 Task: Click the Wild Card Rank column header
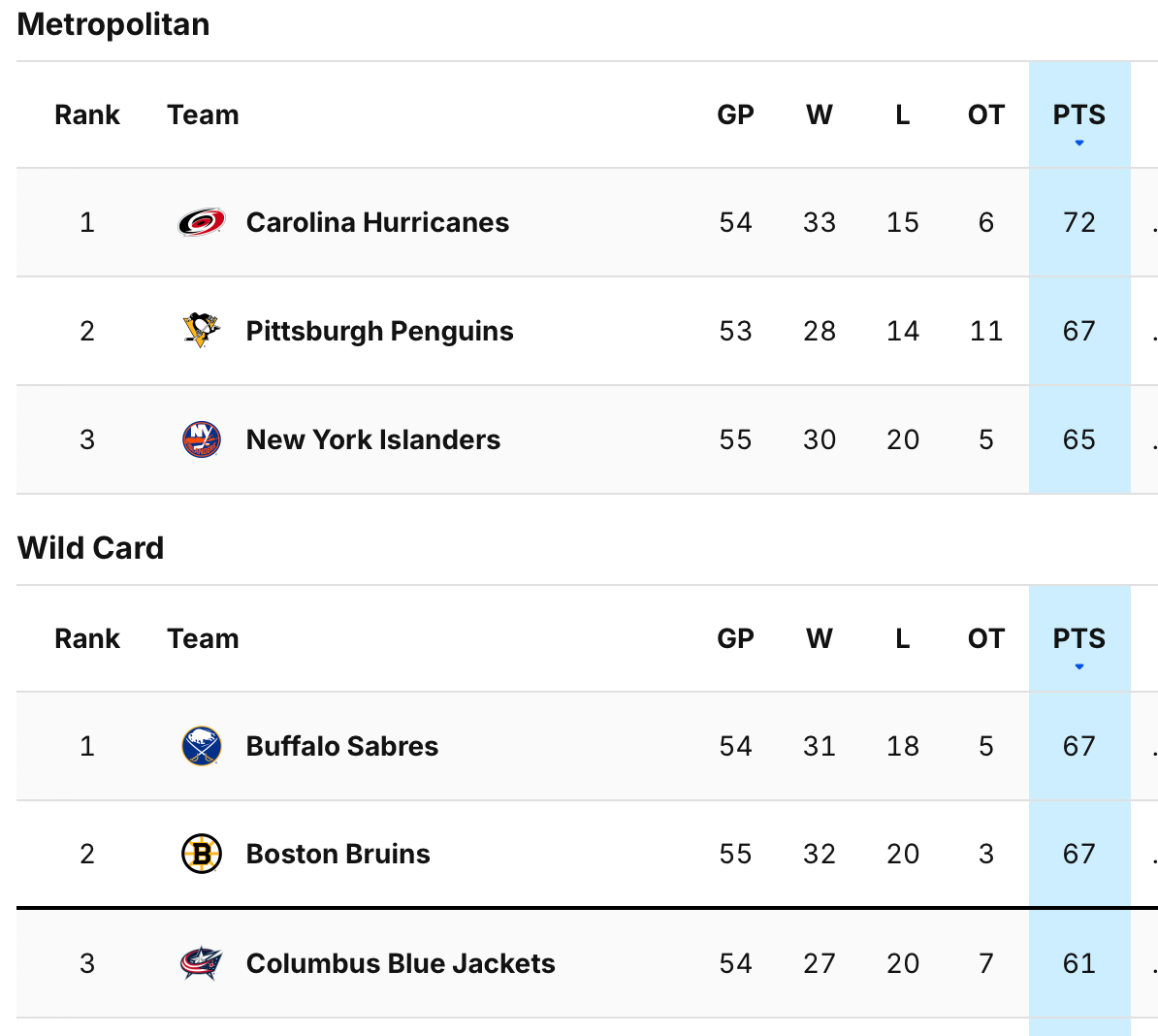[87, 638]
